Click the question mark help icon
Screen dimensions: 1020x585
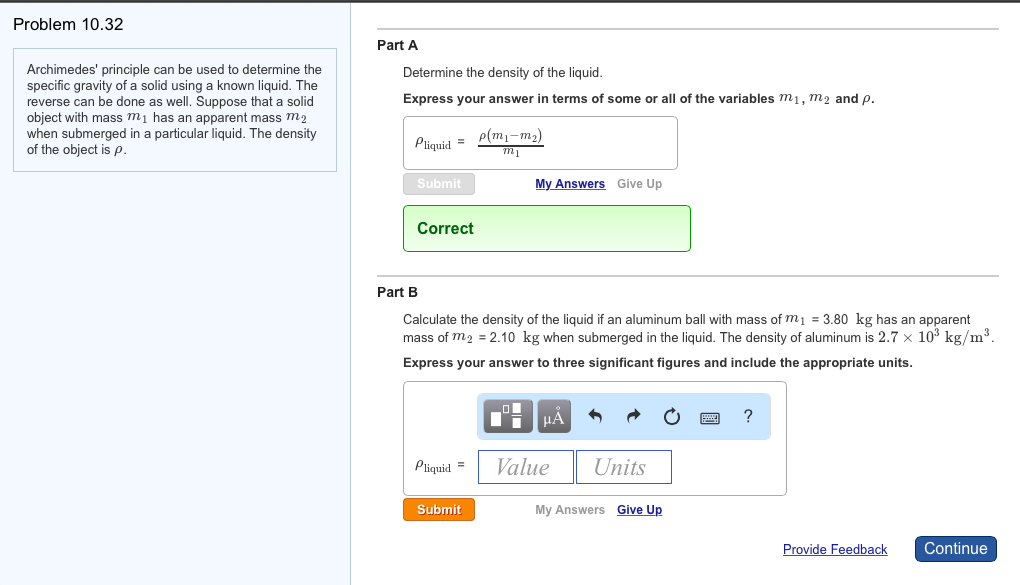[747, 415]
